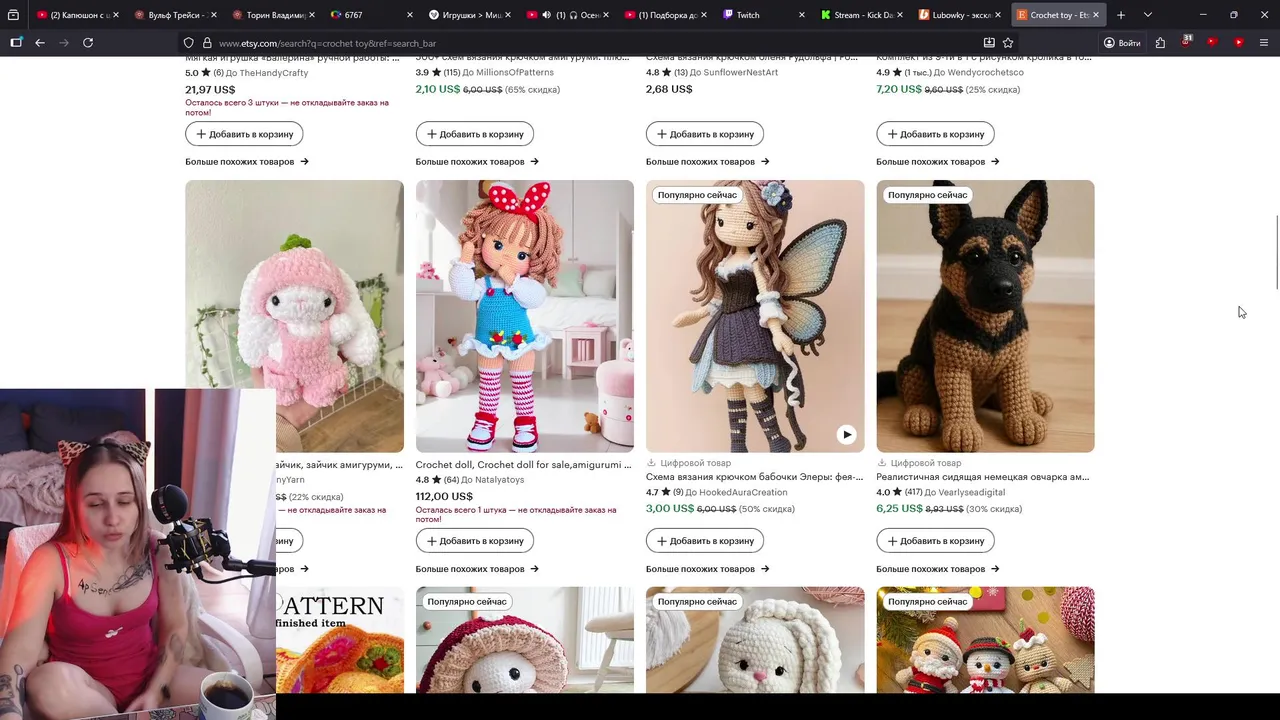Open the list all tabs dropdown
This screenshot has height=720, width=1280.
[1147, 15]
